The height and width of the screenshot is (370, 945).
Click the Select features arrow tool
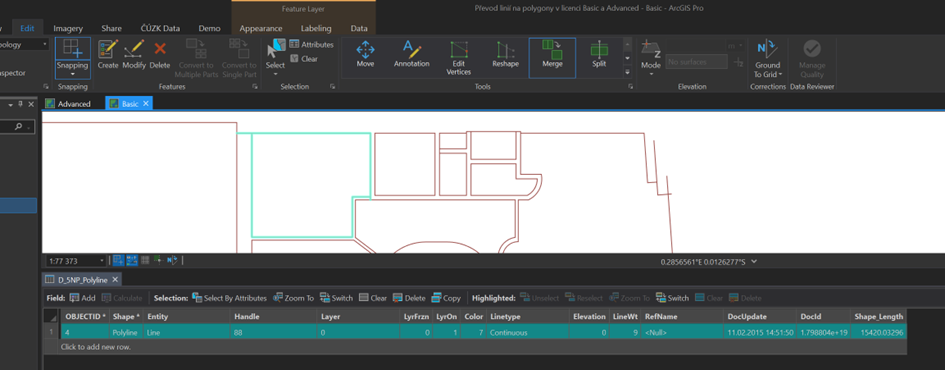(275, 54)
